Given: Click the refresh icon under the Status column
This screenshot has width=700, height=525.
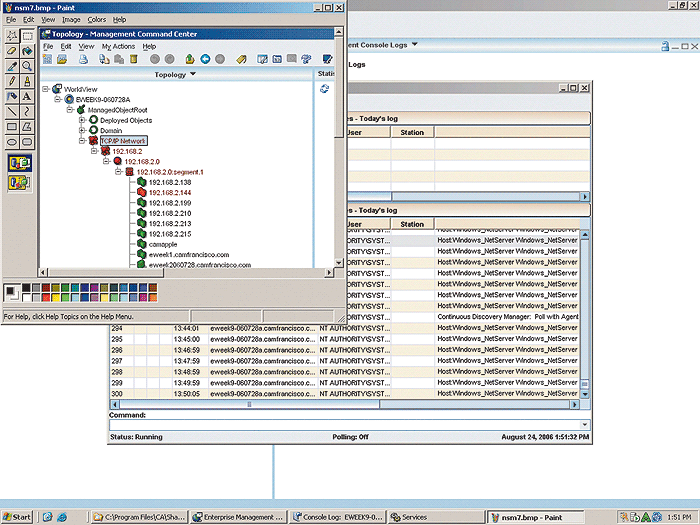Looking at the screenshot, I should pyautogui.click(x=325, y=88).
